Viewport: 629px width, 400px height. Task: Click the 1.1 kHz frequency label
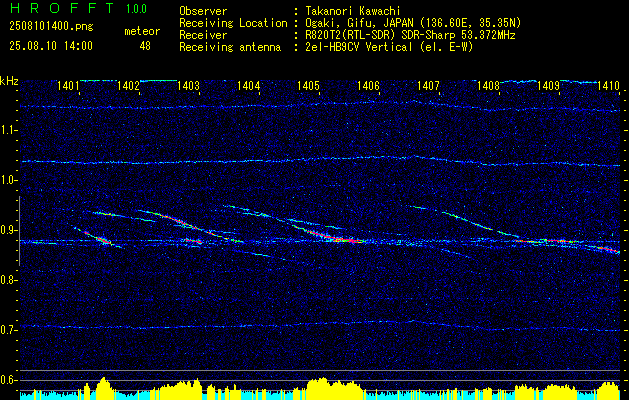[7, 130]
